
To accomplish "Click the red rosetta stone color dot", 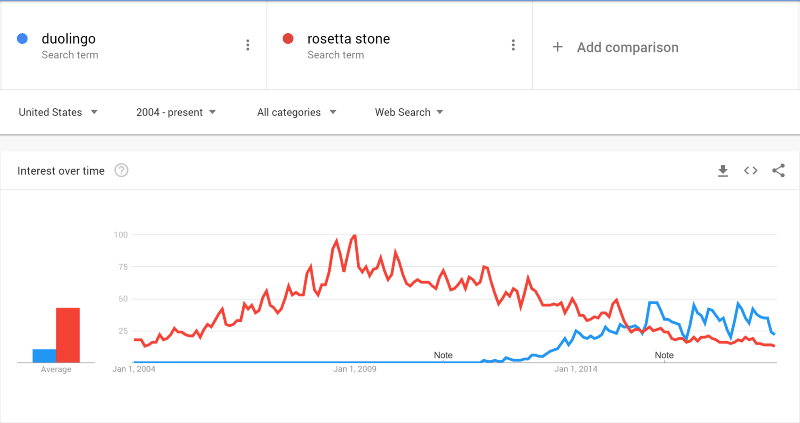I will 288,39.
